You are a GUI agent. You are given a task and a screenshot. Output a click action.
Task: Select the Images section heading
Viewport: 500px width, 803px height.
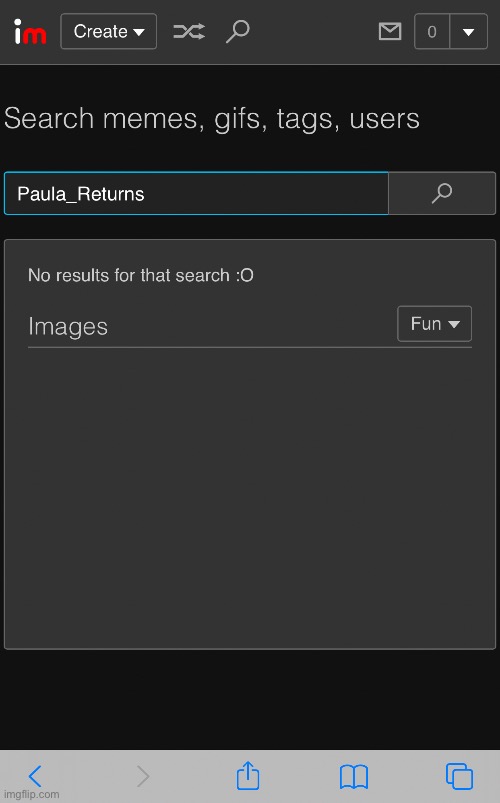coord(68,326)
